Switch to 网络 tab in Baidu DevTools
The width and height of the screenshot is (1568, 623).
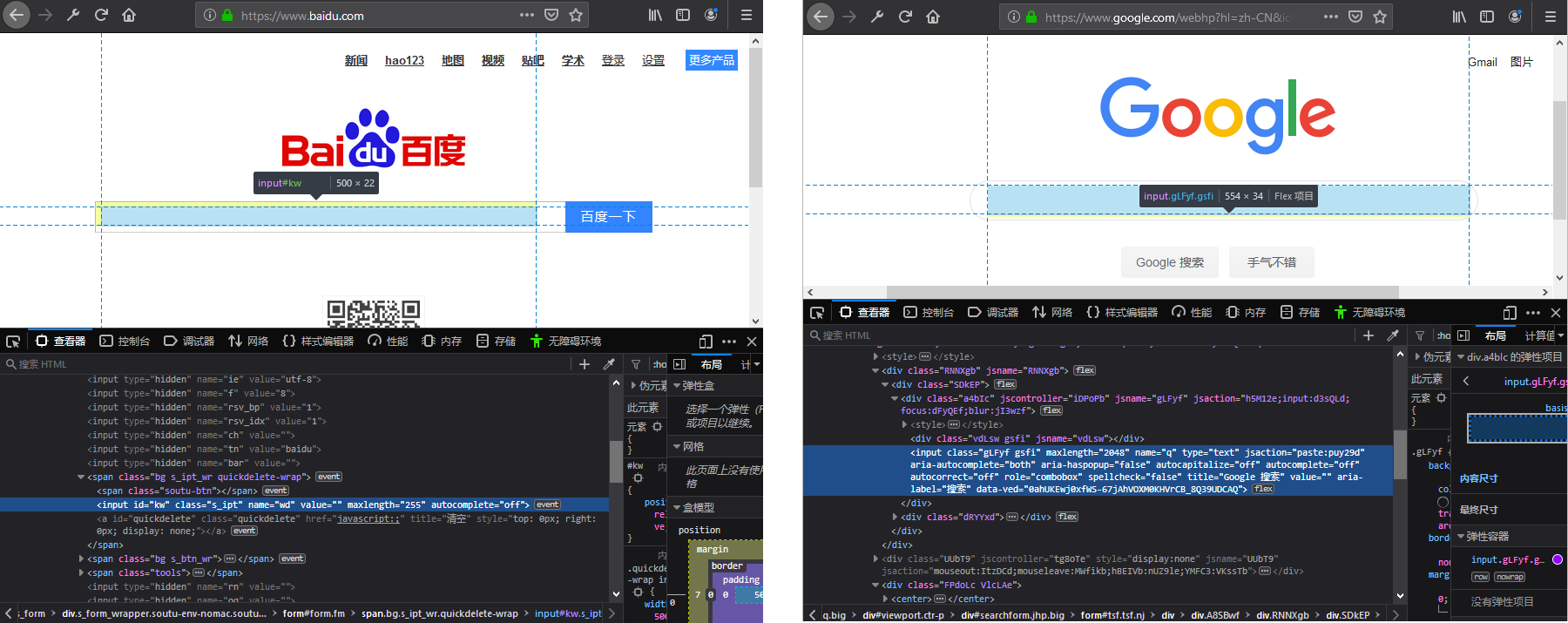tap(248, 342)
